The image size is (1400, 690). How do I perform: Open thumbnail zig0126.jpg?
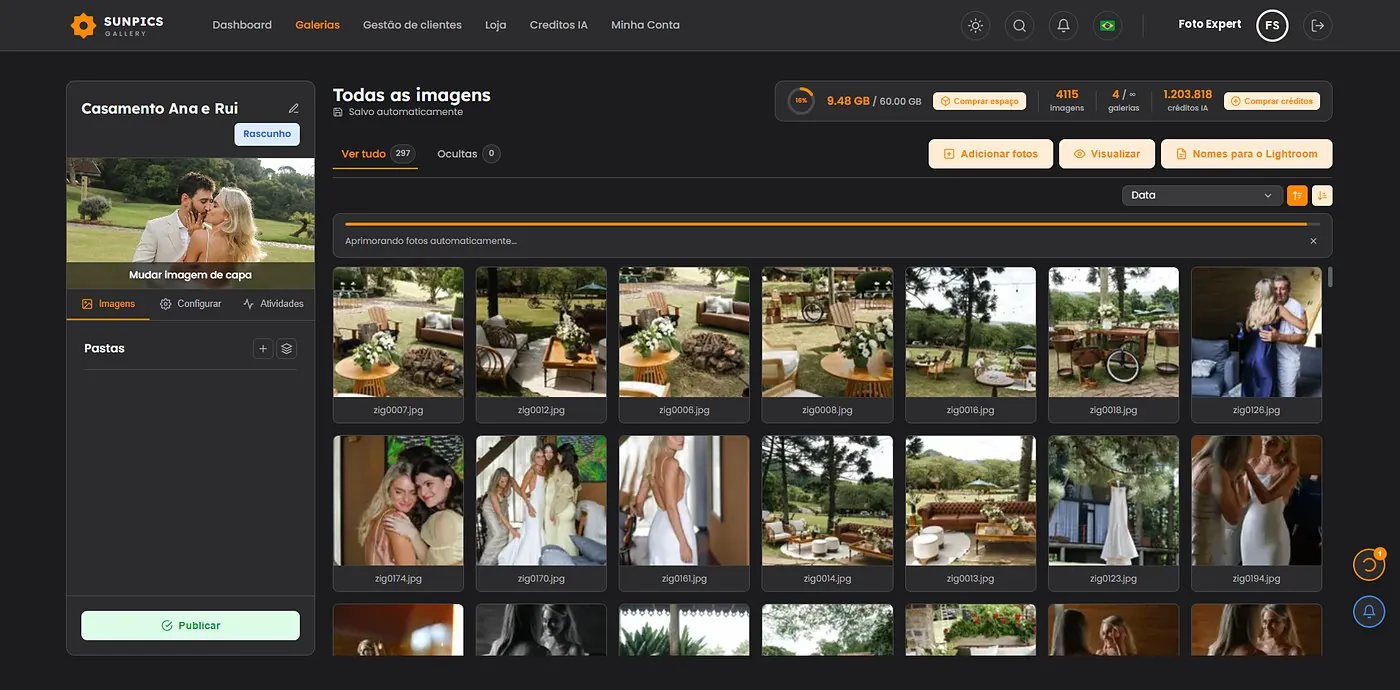click(1256, 344)
